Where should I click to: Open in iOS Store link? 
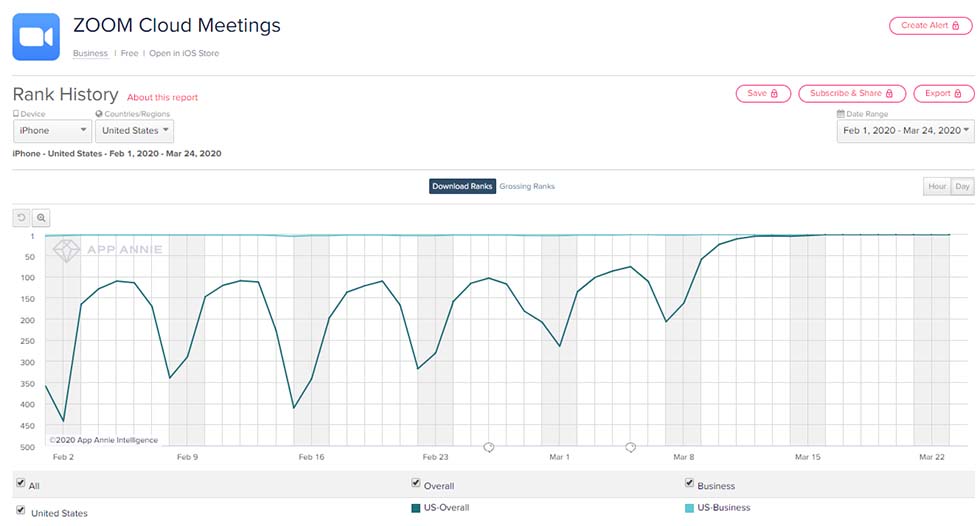(184, 53)
